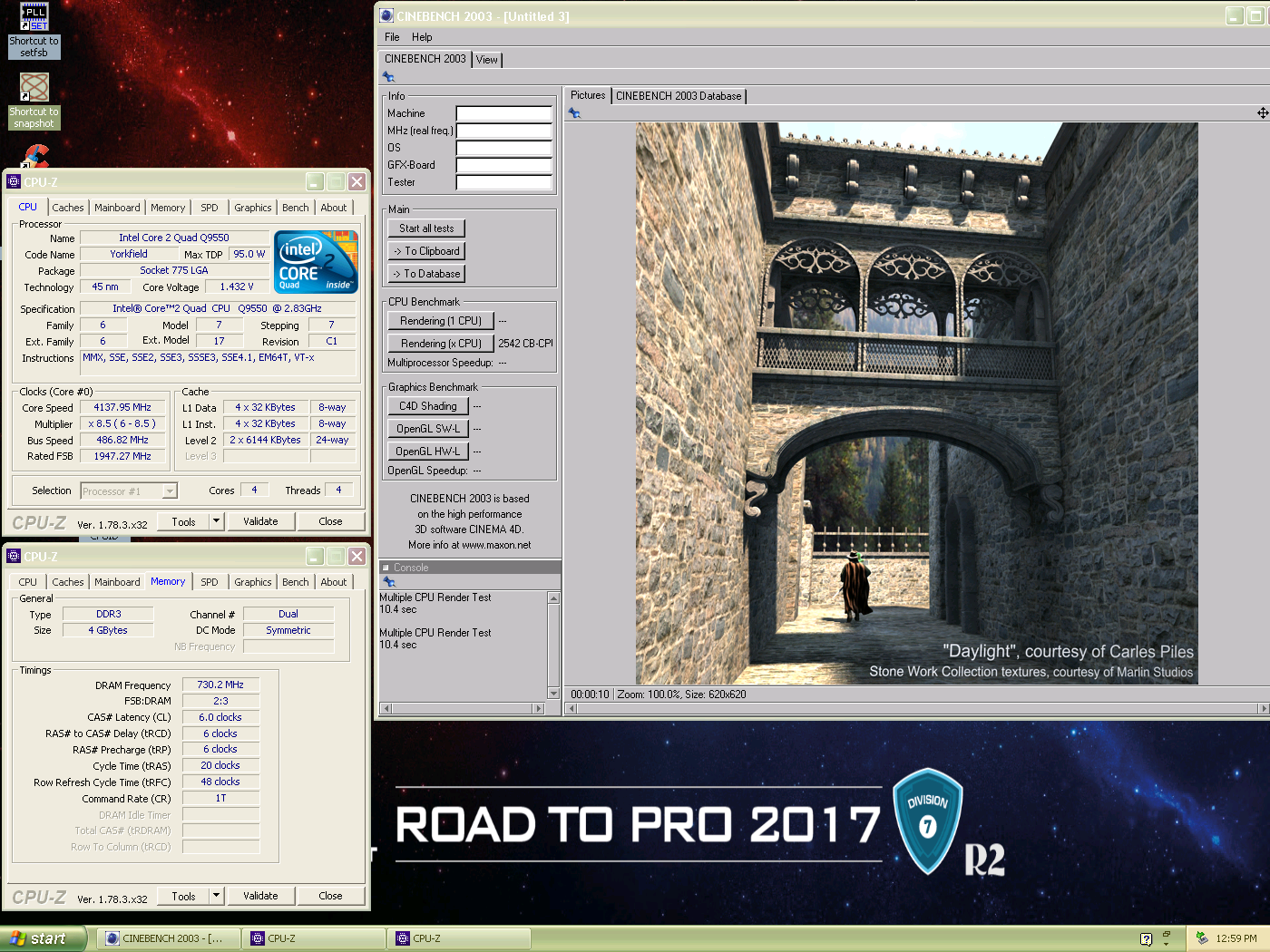The height and width of the screenshot is (952, 1270).
Task: Click the CINEBENCH title bar app icon
Action: [386, 15]
